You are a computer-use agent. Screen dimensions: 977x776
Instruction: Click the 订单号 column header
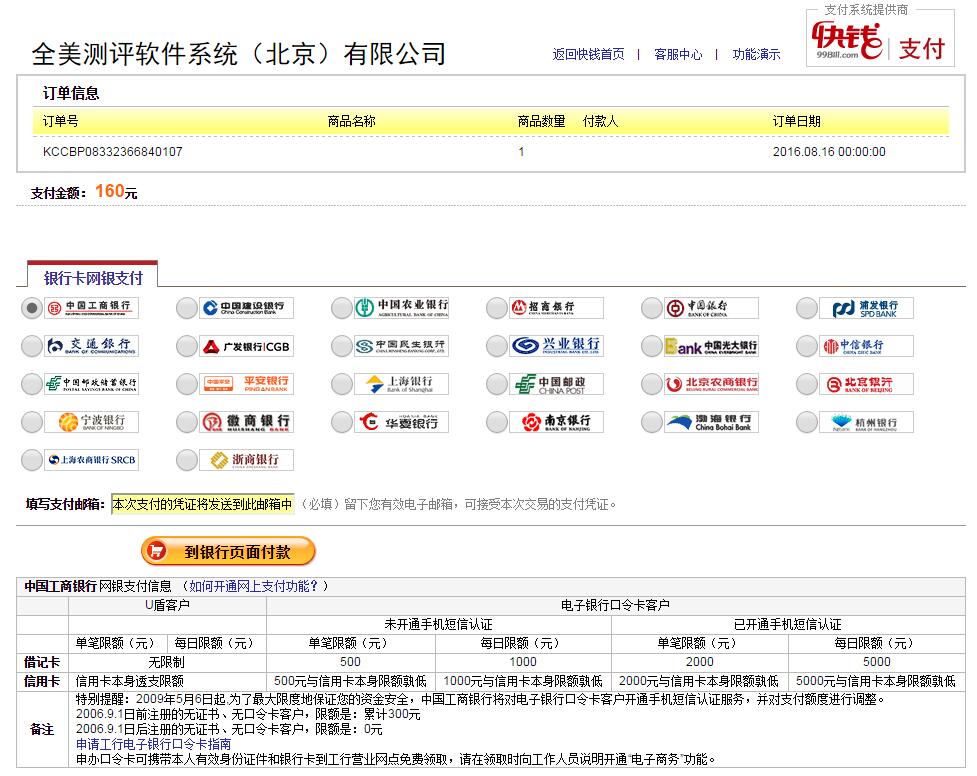(60, 121)
